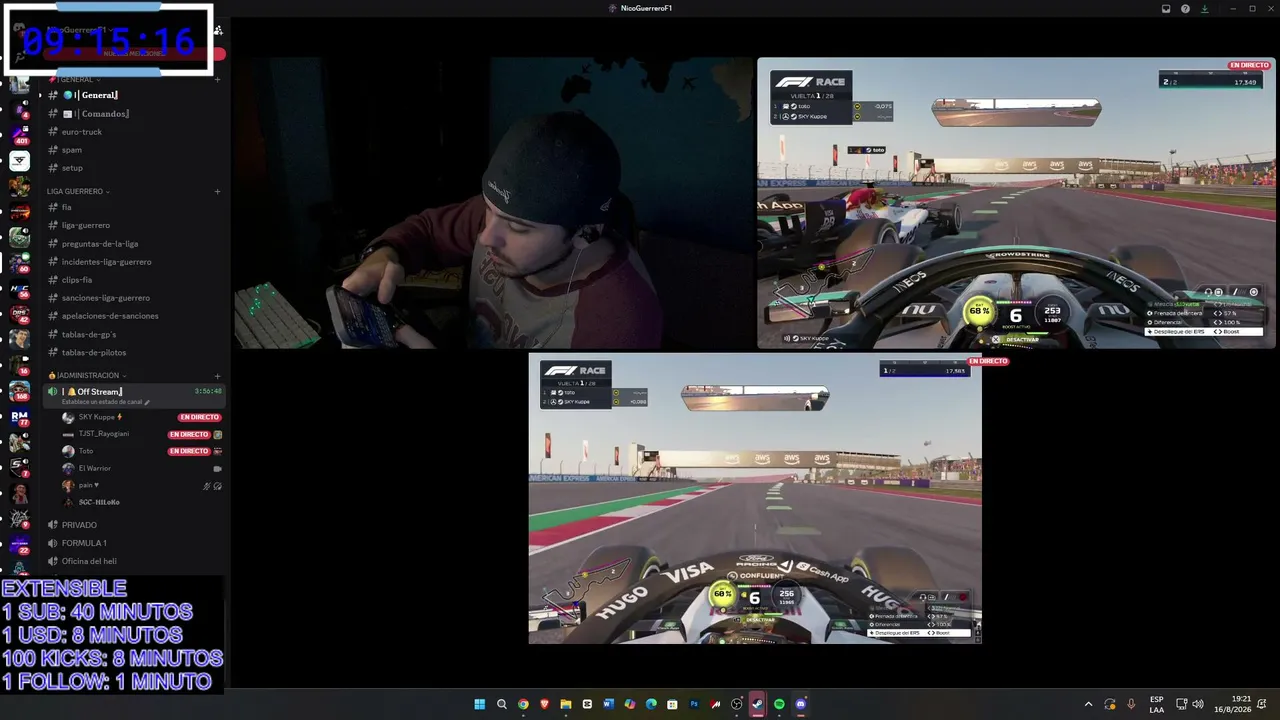1280x720 pixels.
Task: Open File Explorer from taskbar
Action: (566, 704)
